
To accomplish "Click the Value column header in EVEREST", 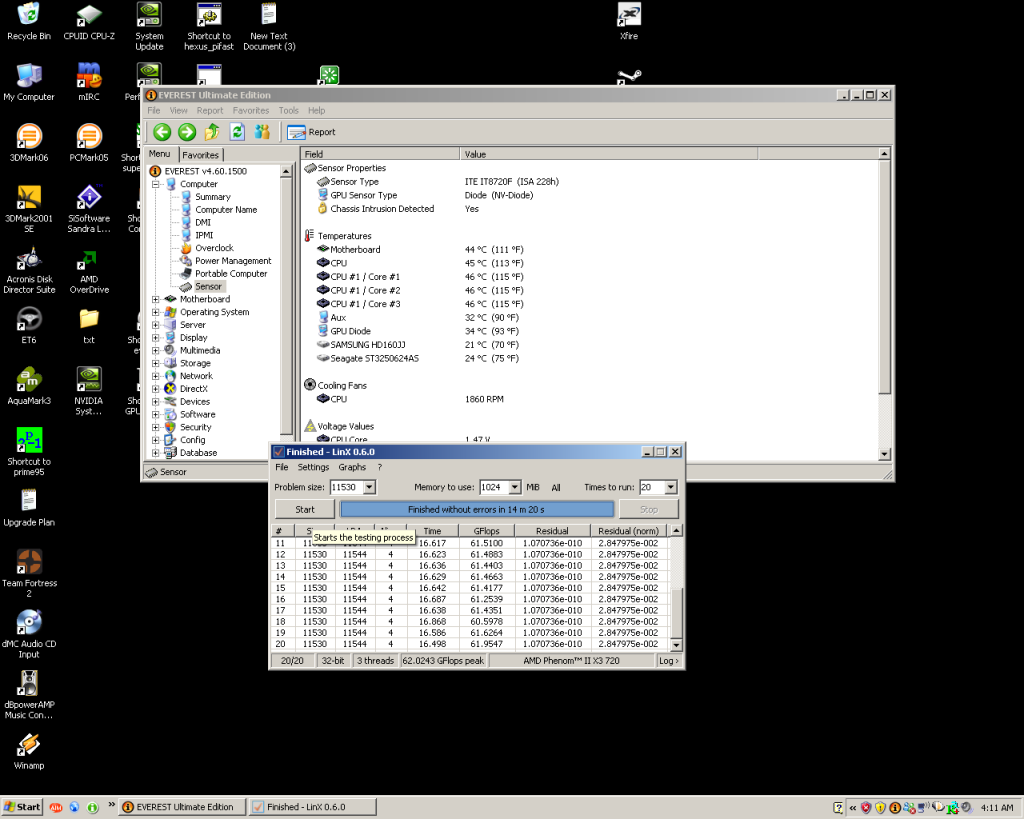I will [609, 154].
